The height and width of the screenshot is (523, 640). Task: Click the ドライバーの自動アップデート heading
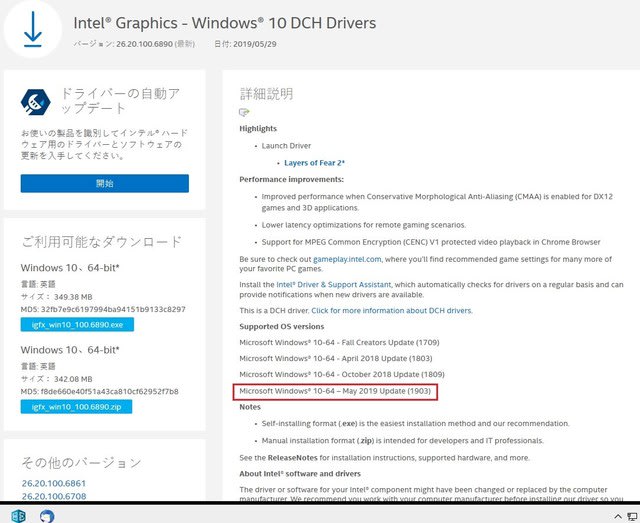(x=120, y=101)
